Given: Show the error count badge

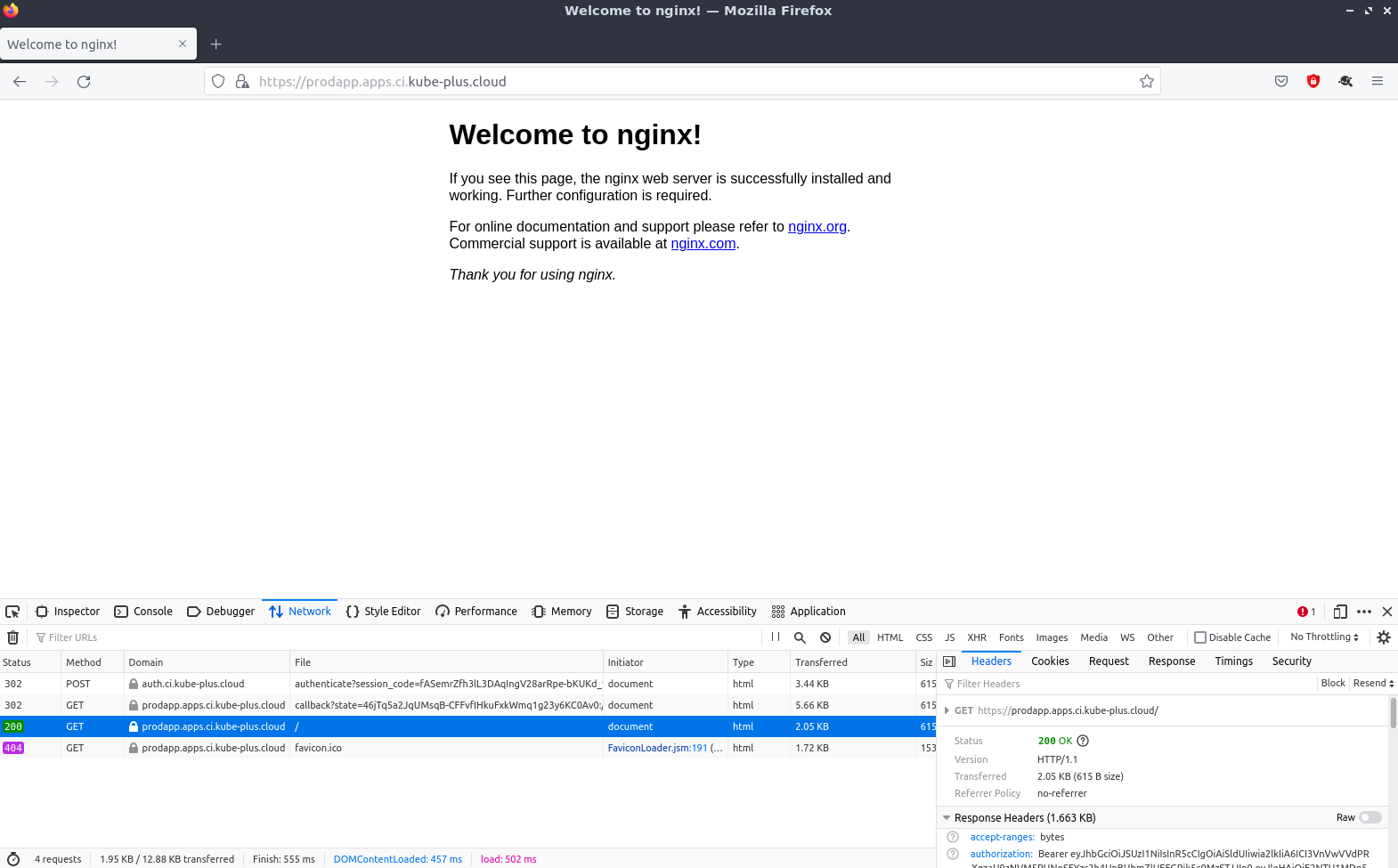Looking at the screenshot, I should (x=1306, y=612).
